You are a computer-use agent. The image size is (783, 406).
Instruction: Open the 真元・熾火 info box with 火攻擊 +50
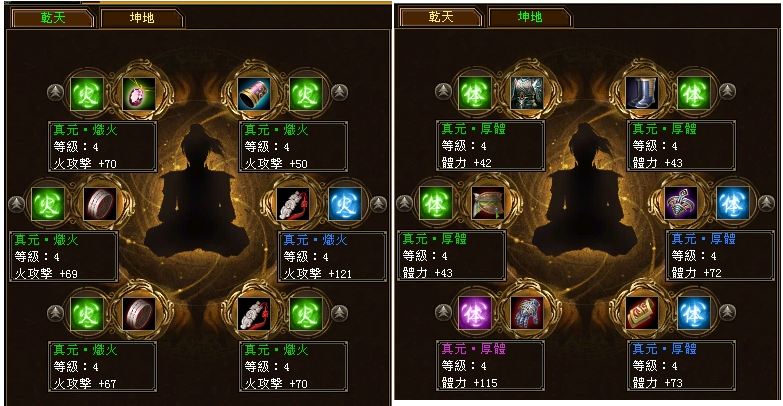coord(293,146)
